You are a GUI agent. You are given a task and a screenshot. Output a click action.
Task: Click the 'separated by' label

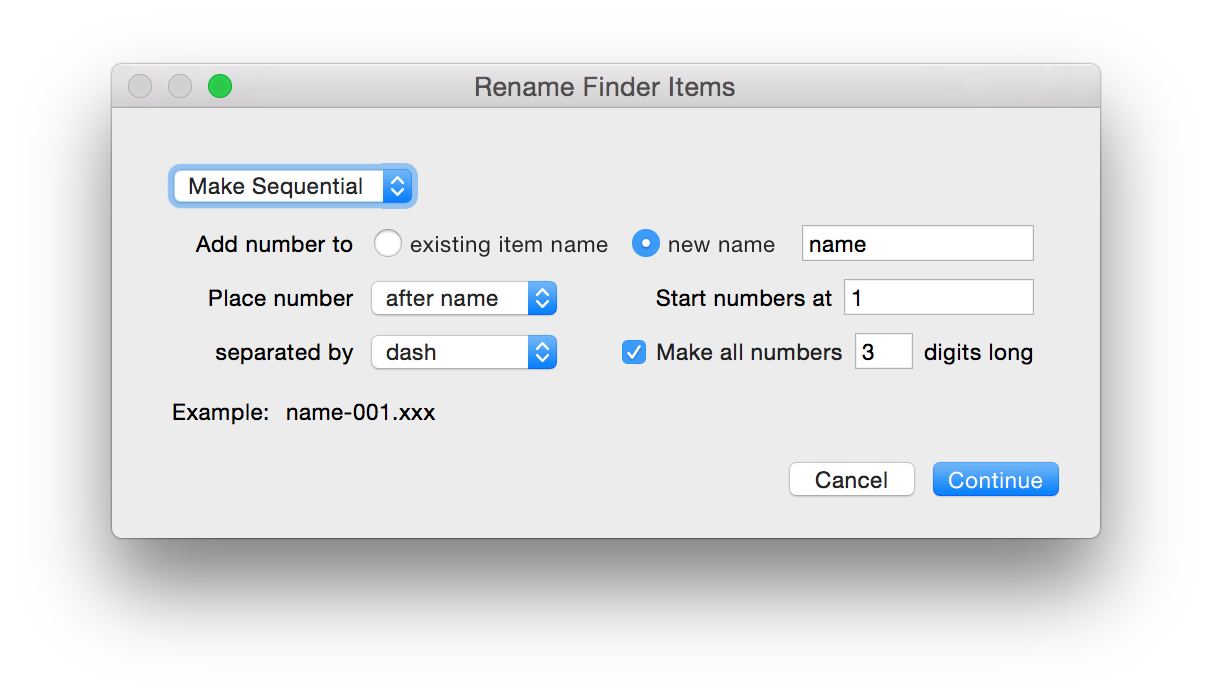pos(284,352)
